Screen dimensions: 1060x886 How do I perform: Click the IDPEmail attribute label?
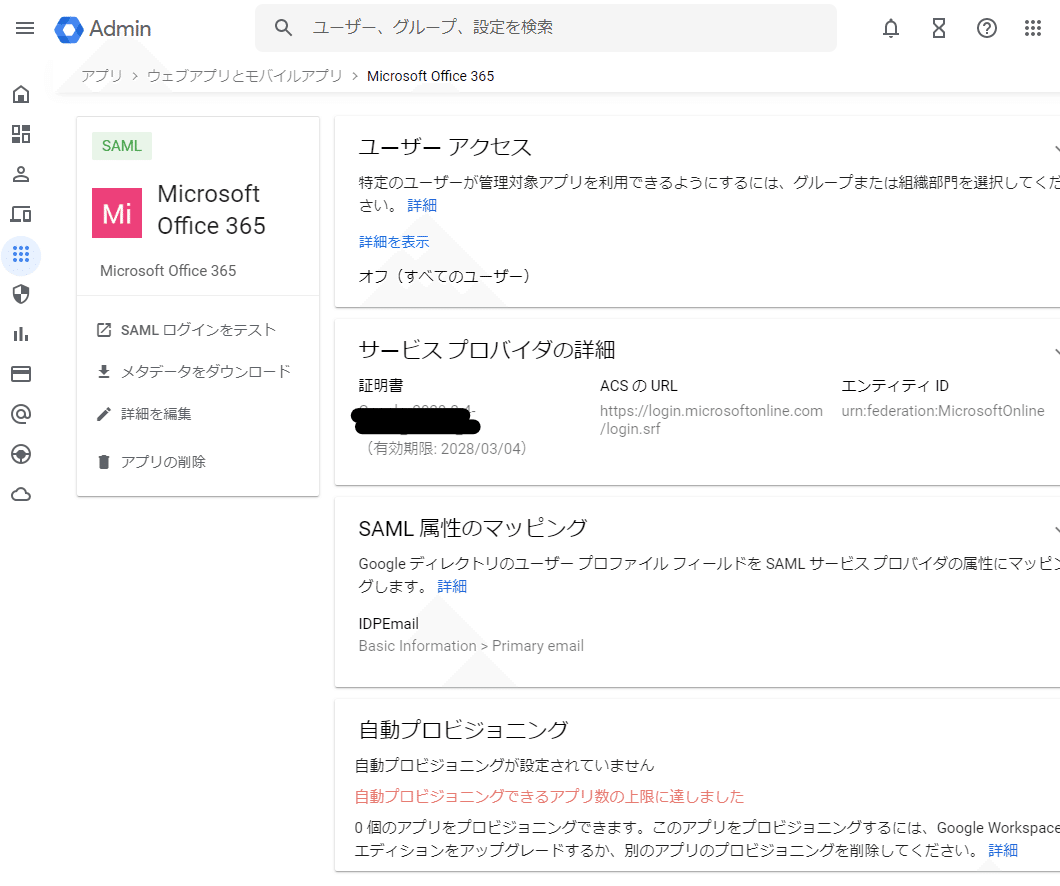[x=388, y=624]
